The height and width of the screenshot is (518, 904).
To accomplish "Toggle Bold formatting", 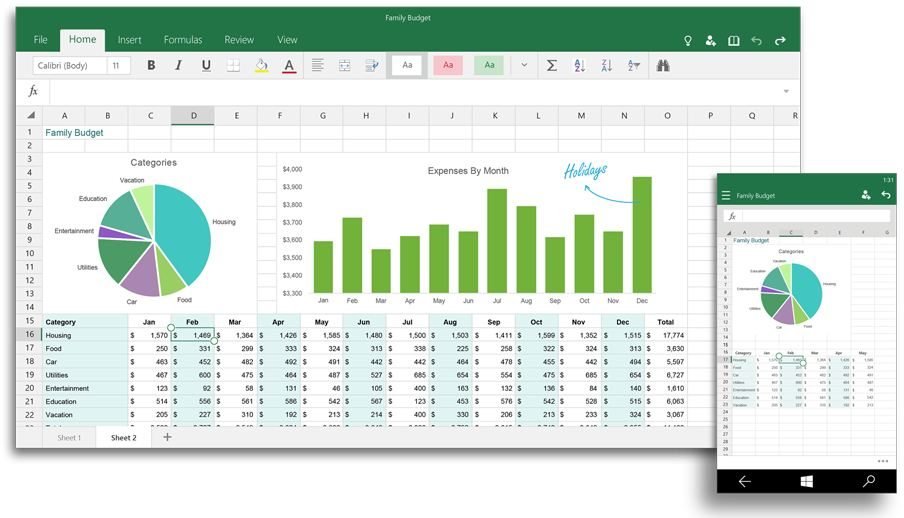I will pyautogui.click(x=151, y=65).
